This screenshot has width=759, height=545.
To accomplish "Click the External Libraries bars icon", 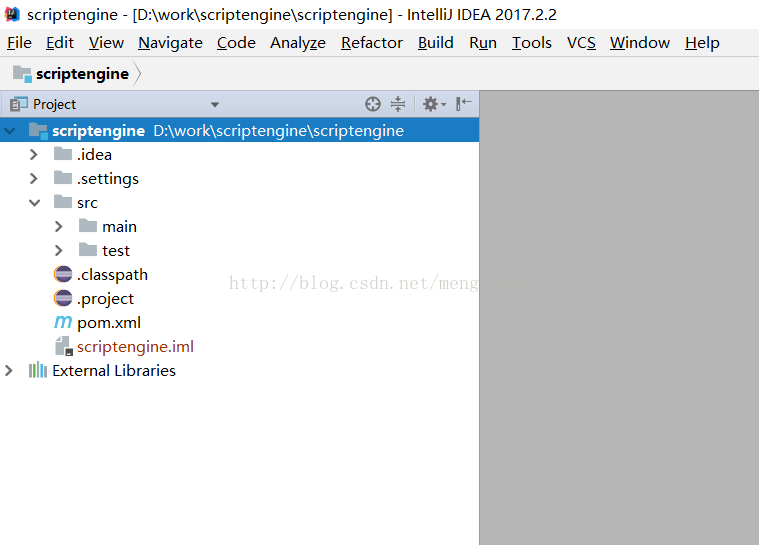I will point(38,370).
